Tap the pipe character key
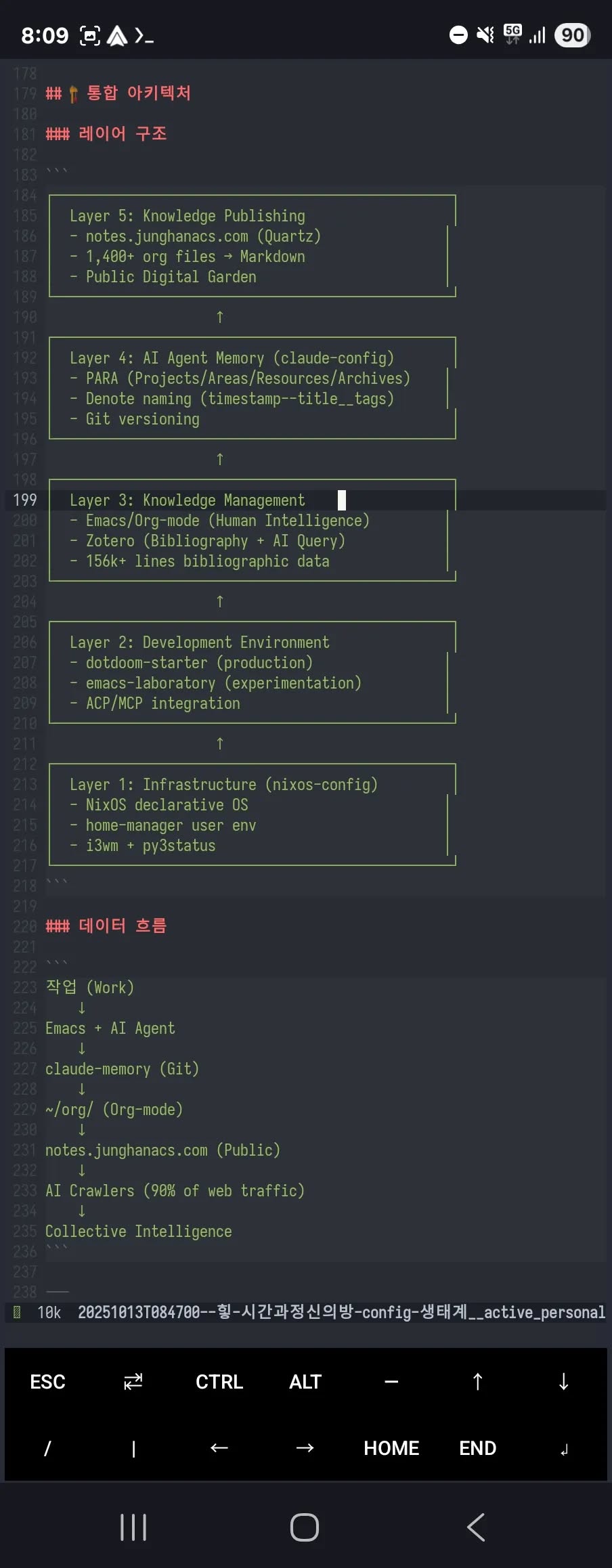The width and height of the screenshot is (612, 1568). (x=133, y=1448)
